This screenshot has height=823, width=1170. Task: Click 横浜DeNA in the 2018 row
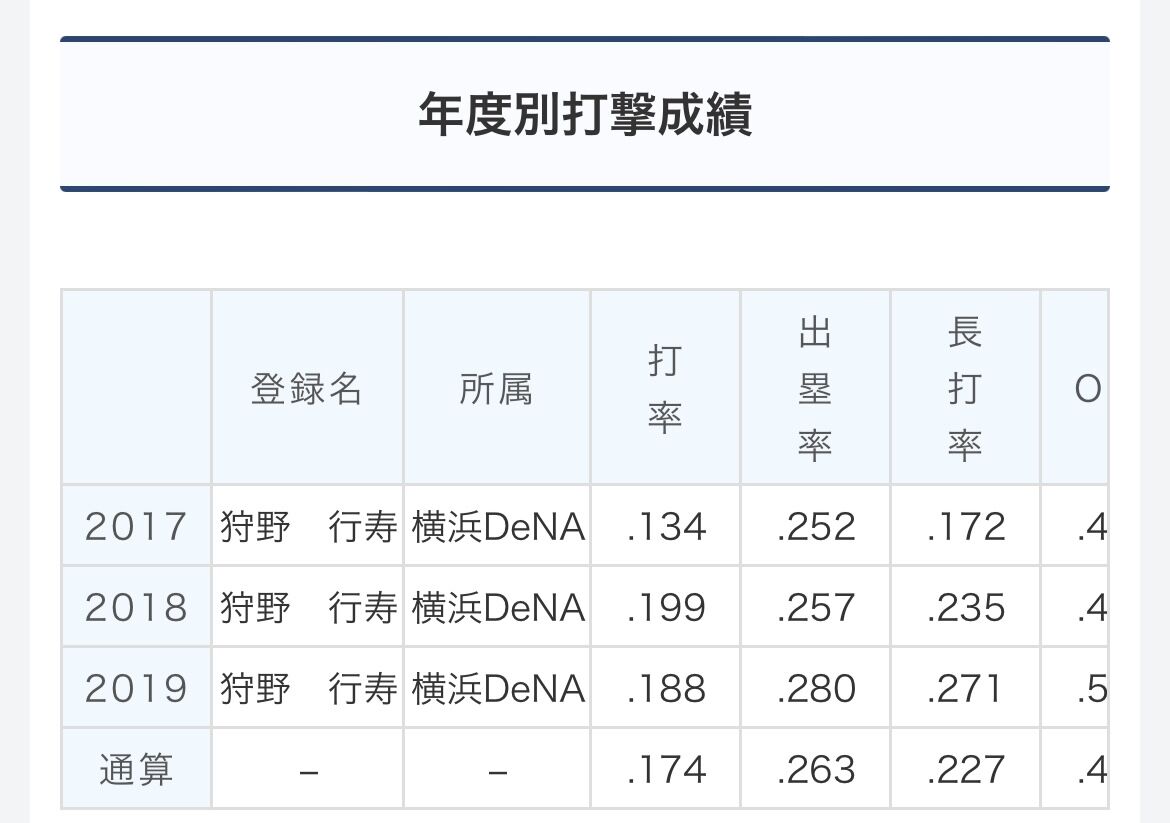(x=497, y=607)
